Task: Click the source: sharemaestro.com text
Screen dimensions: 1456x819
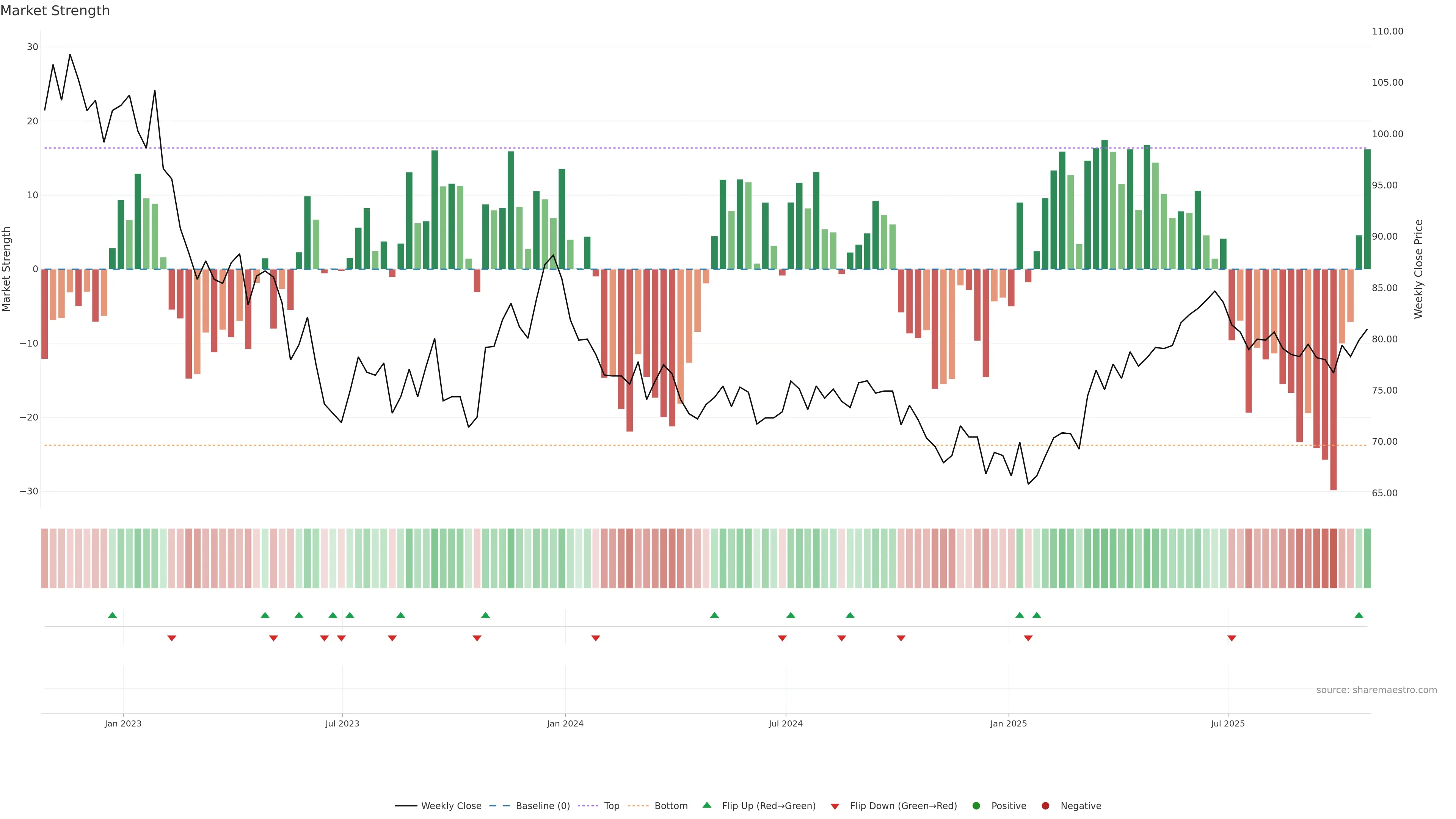Action: (x=1376, y=690)
